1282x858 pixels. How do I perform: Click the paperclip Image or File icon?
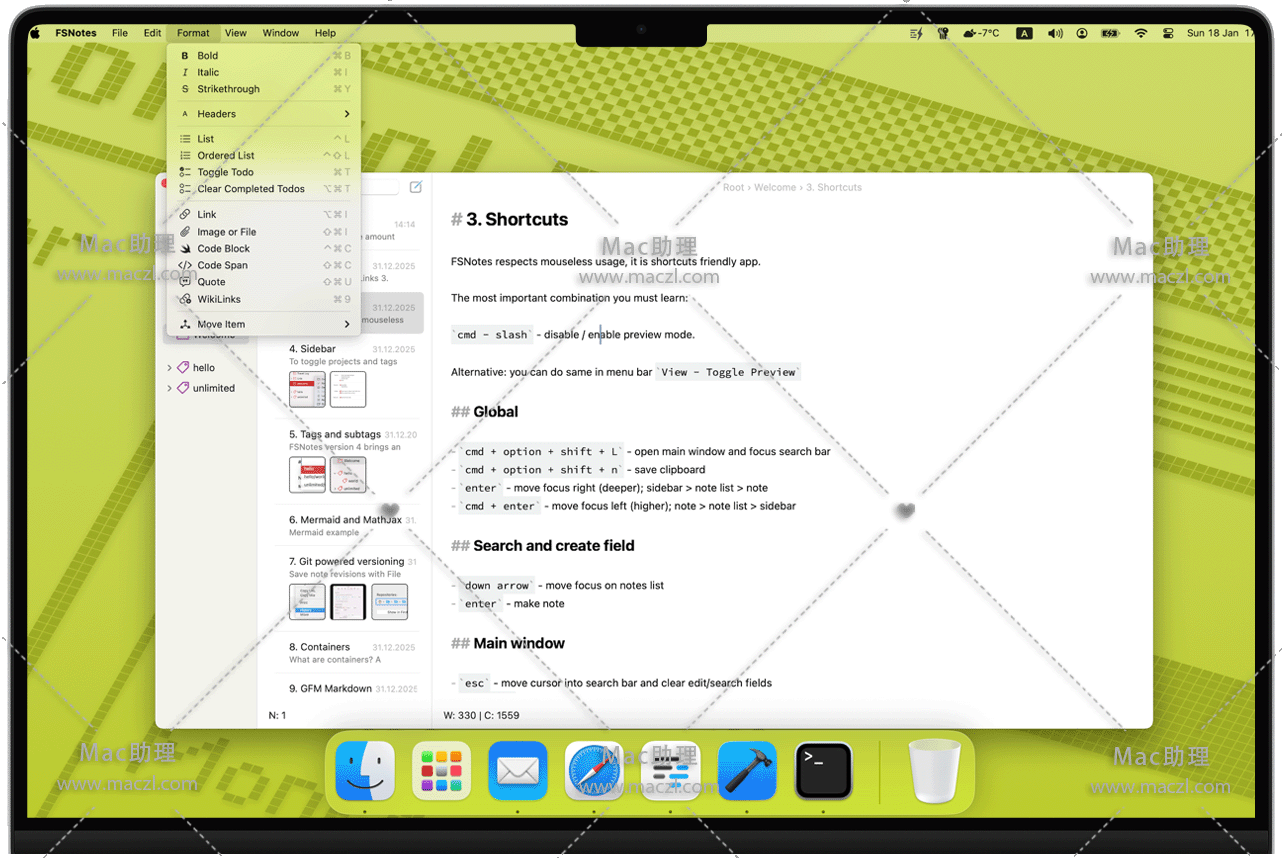185,232
